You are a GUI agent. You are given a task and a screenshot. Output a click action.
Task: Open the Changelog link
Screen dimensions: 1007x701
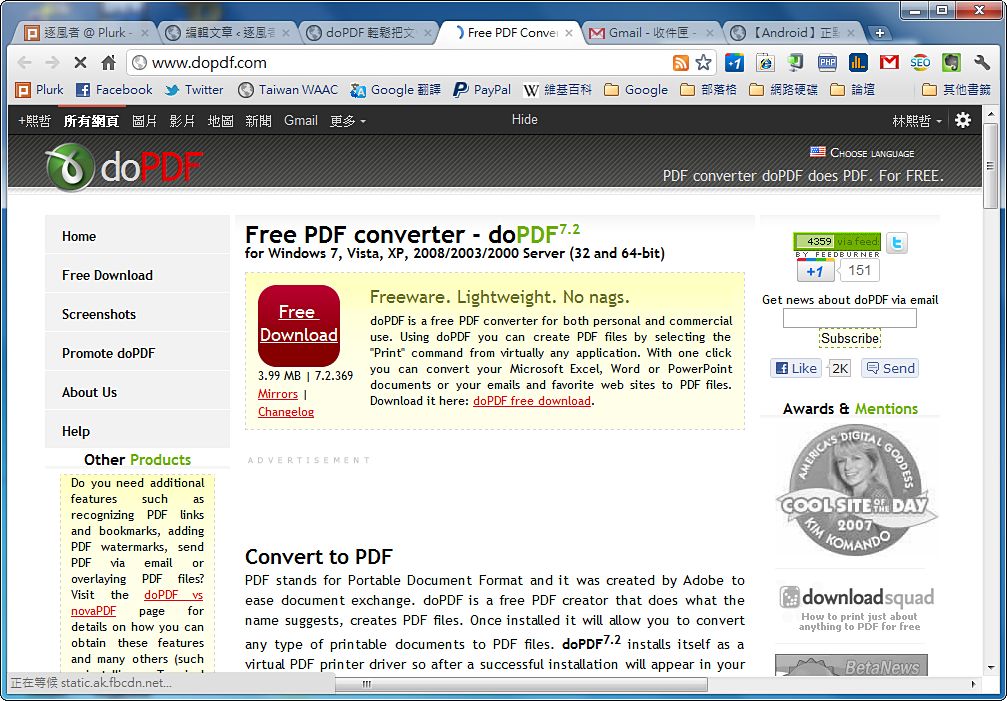pyautogui.click(x=286, y=412)
